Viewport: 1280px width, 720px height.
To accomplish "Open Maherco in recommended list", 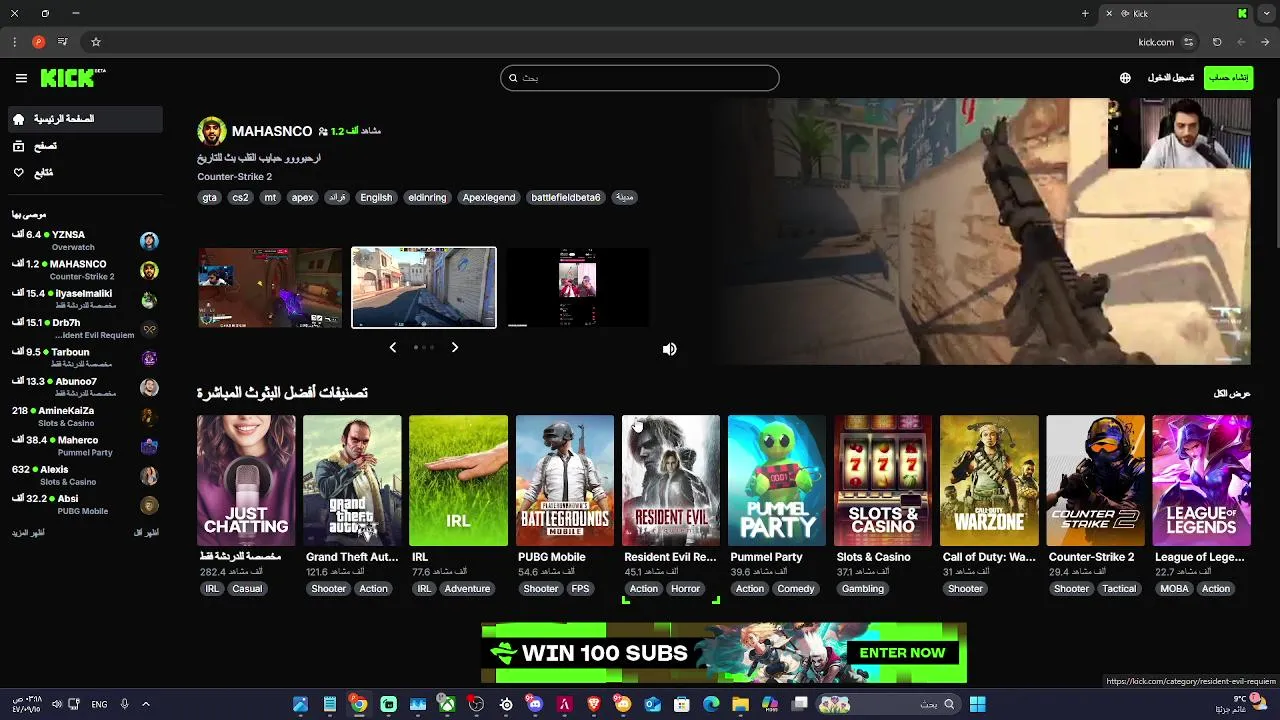I will point(85,446).
